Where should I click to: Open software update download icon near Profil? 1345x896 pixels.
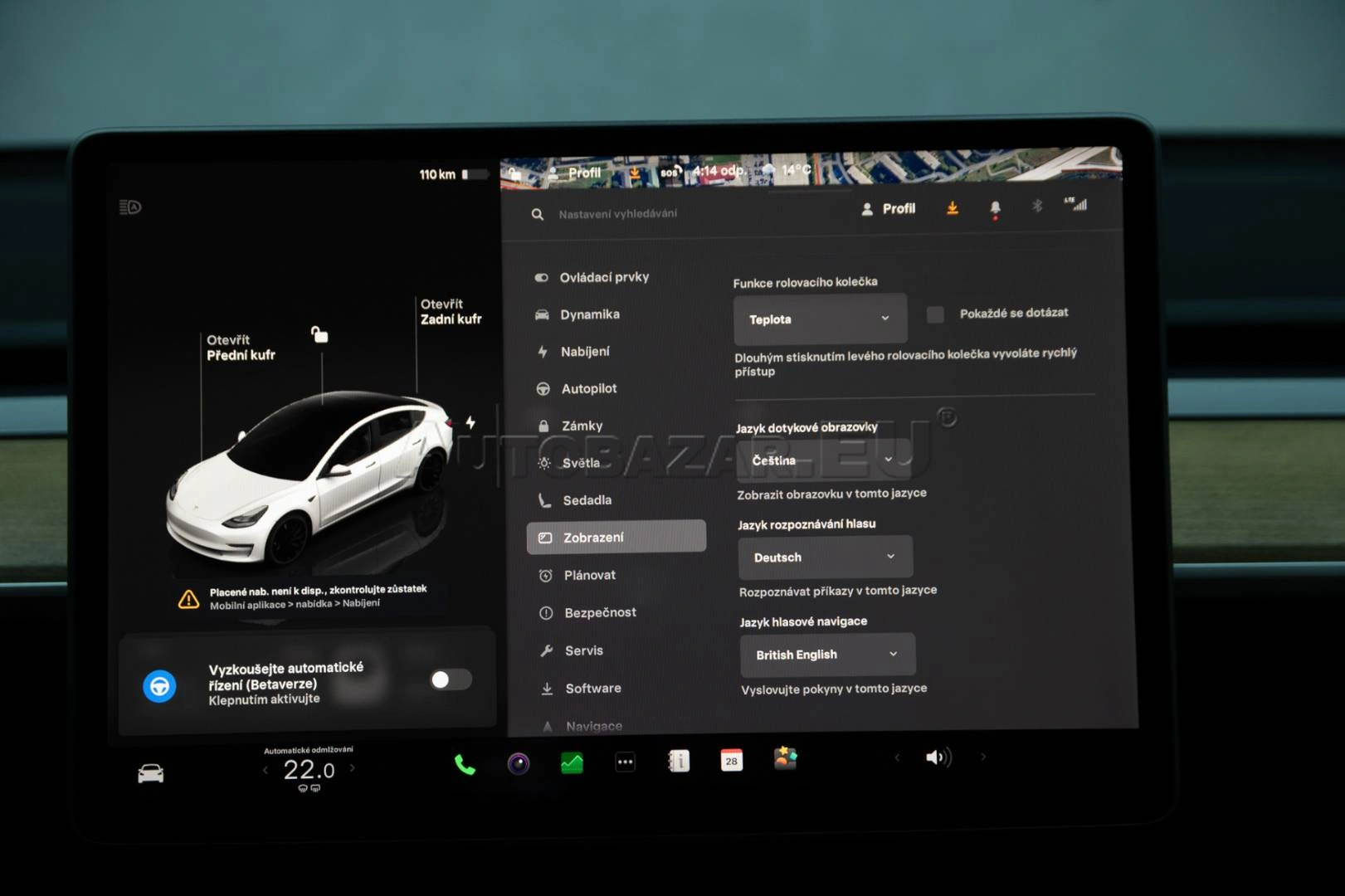click(953, 207)
